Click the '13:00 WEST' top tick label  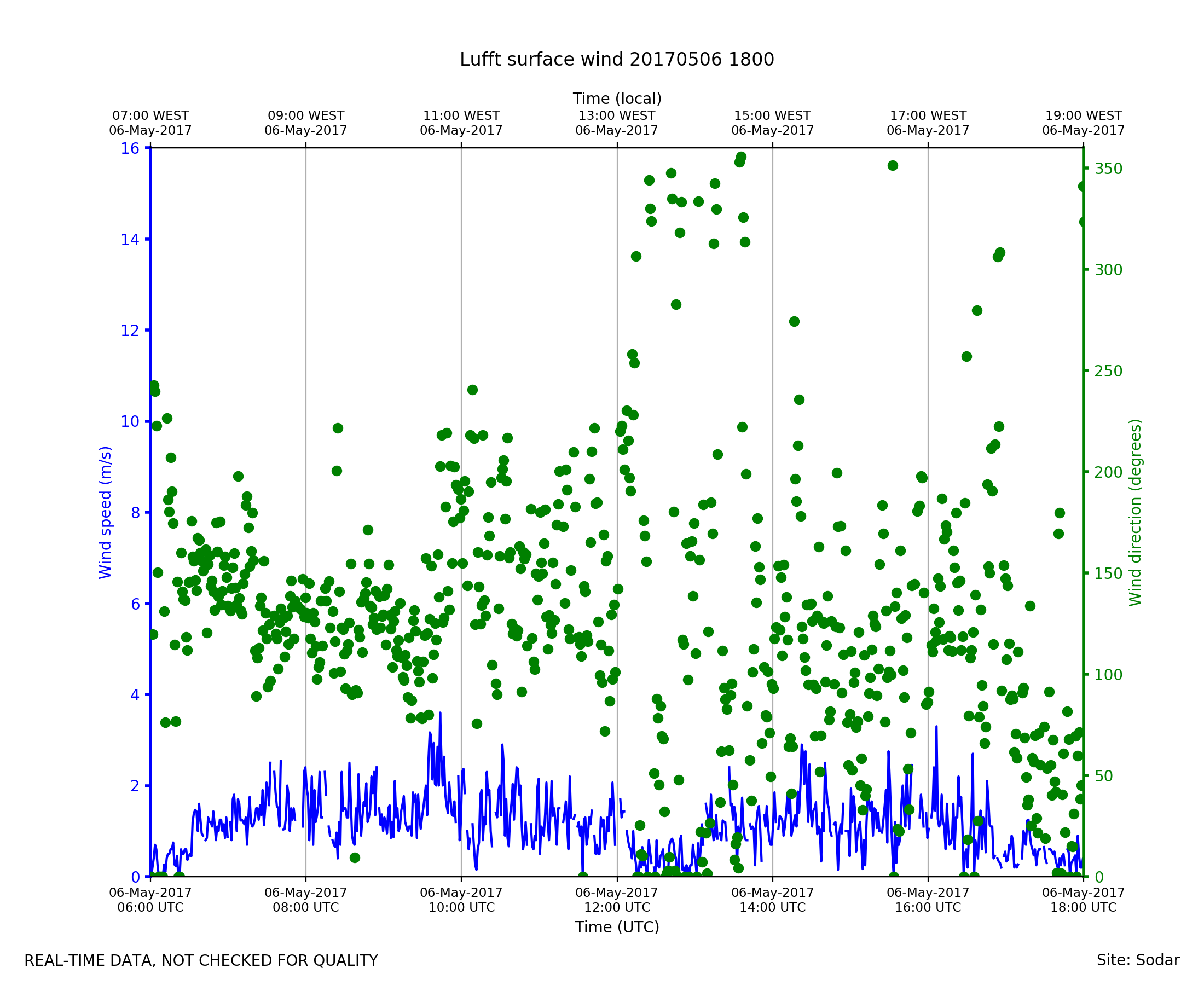pos(617,116)
